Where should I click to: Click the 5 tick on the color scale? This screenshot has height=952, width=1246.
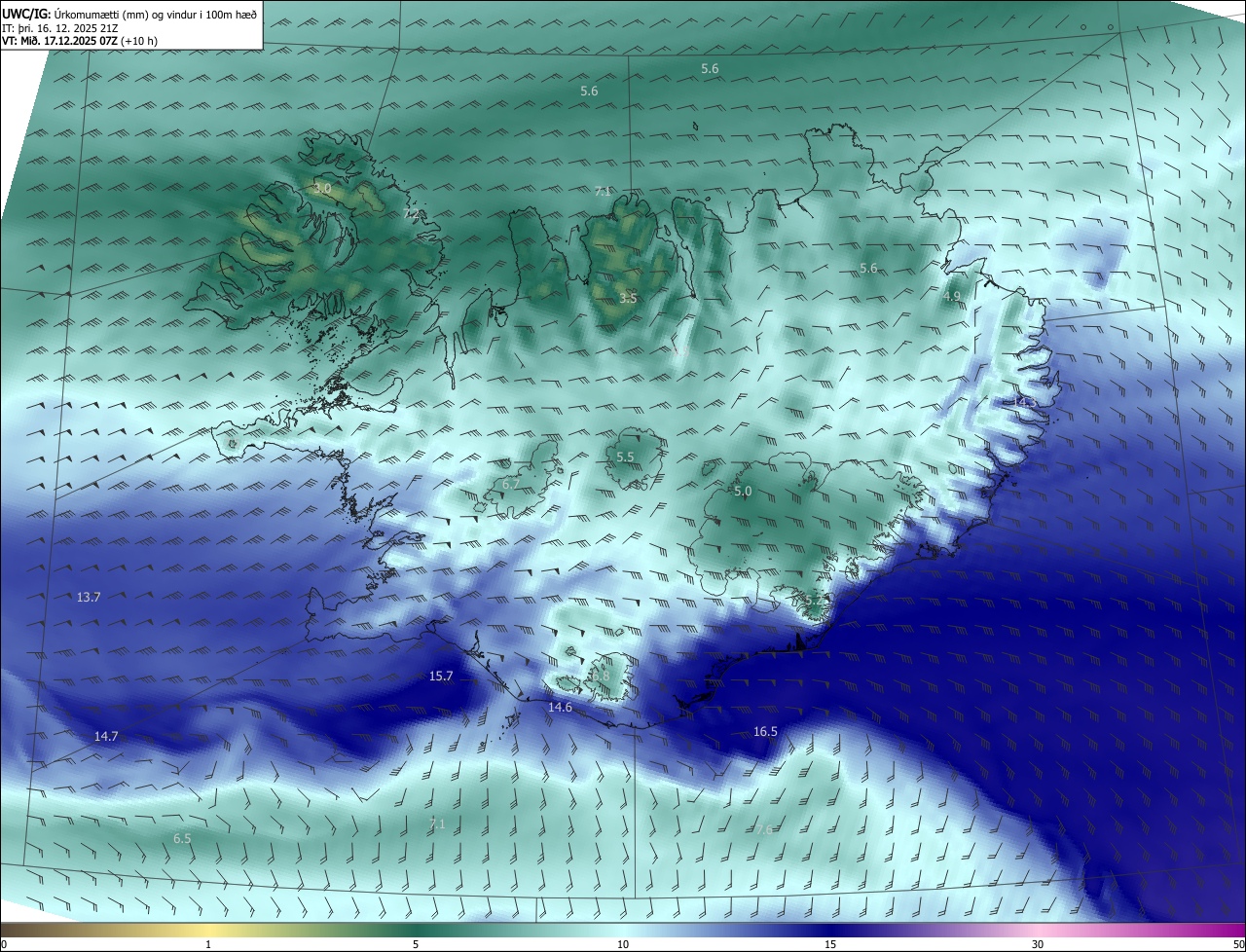pyautogui.click(x=416, y=944)
